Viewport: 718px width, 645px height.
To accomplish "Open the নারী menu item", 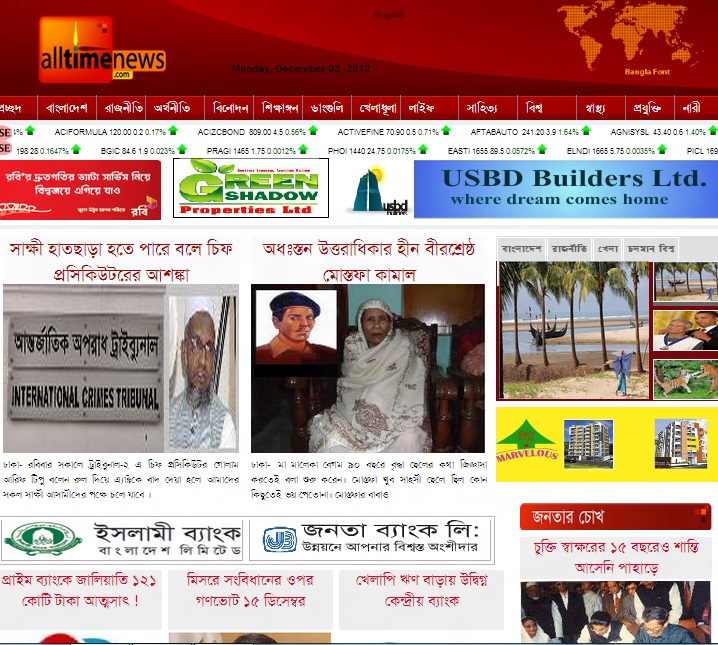I will point(691,108).
